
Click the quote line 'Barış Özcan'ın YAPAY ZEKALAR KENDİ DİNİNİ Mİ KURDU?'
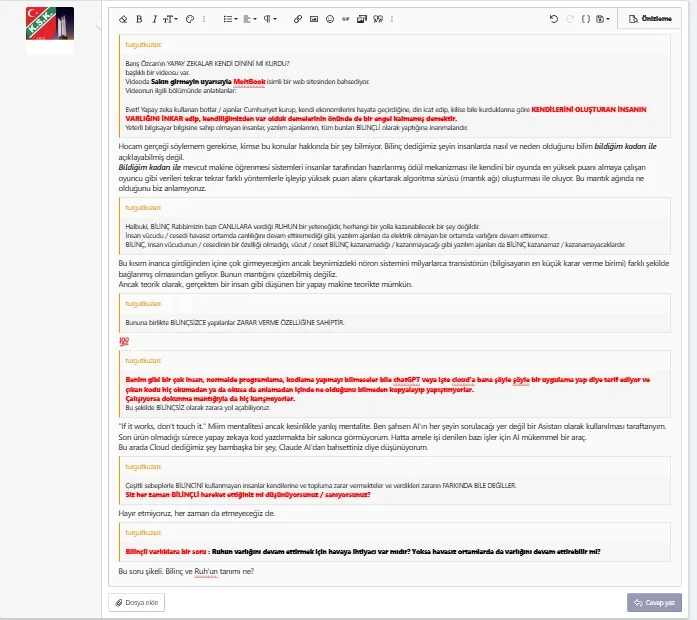[207, 64]
